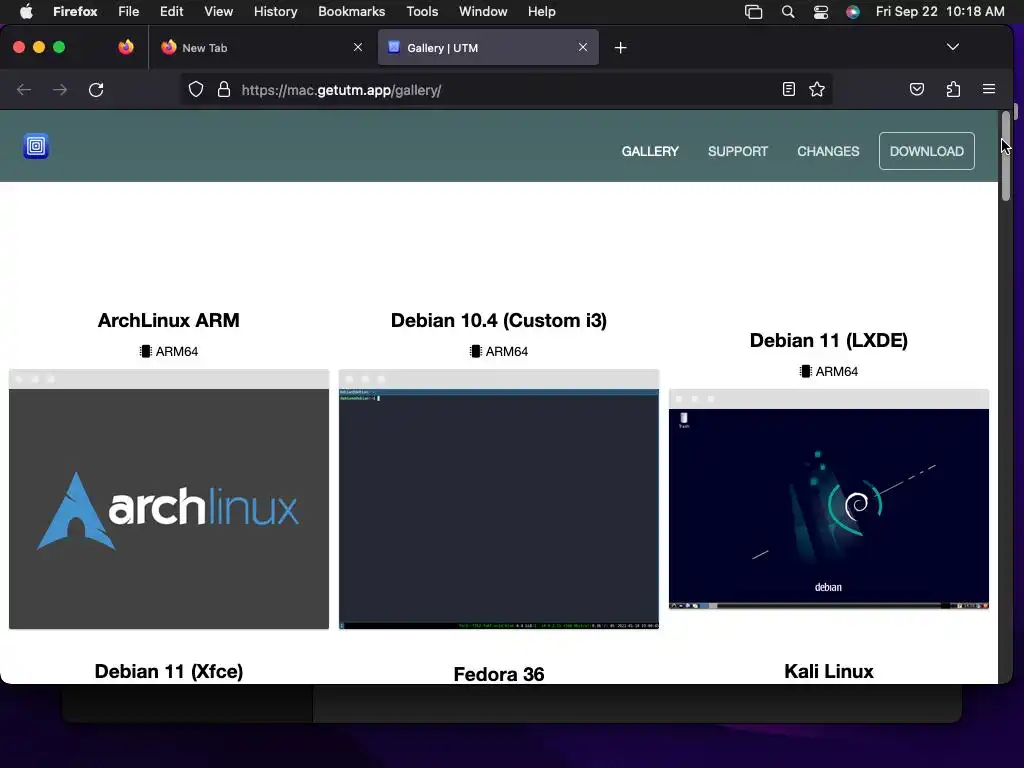Open the Firefox pinned tab icon

[126, 47]
